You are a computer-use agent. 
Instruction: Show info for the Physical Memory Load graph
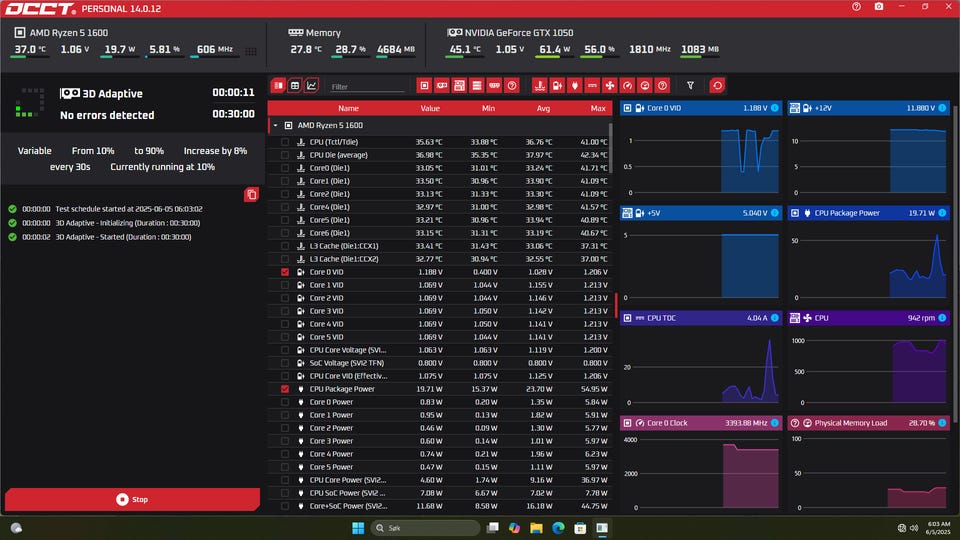942,423
